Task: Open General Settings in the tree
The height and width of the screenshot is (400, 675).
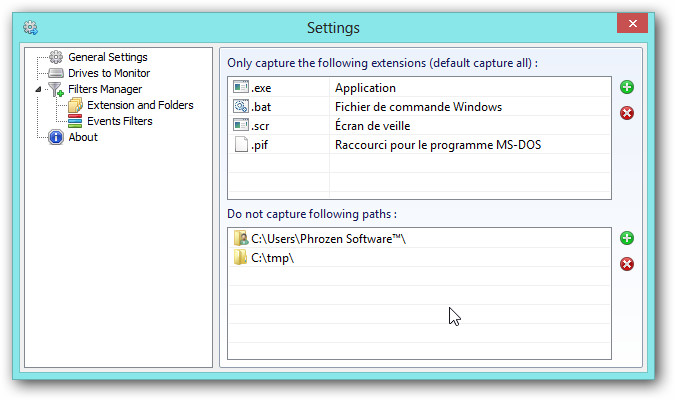Action: [107, 57]
